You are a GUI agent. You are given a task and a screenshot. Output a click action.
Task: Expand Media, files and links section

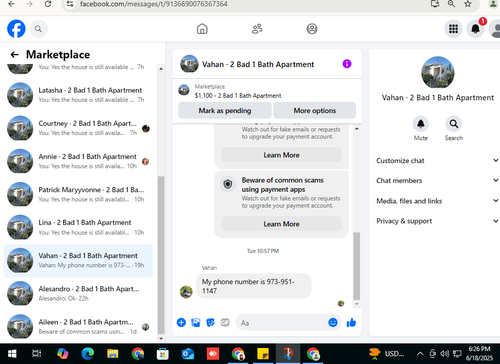tap(437, 201)
